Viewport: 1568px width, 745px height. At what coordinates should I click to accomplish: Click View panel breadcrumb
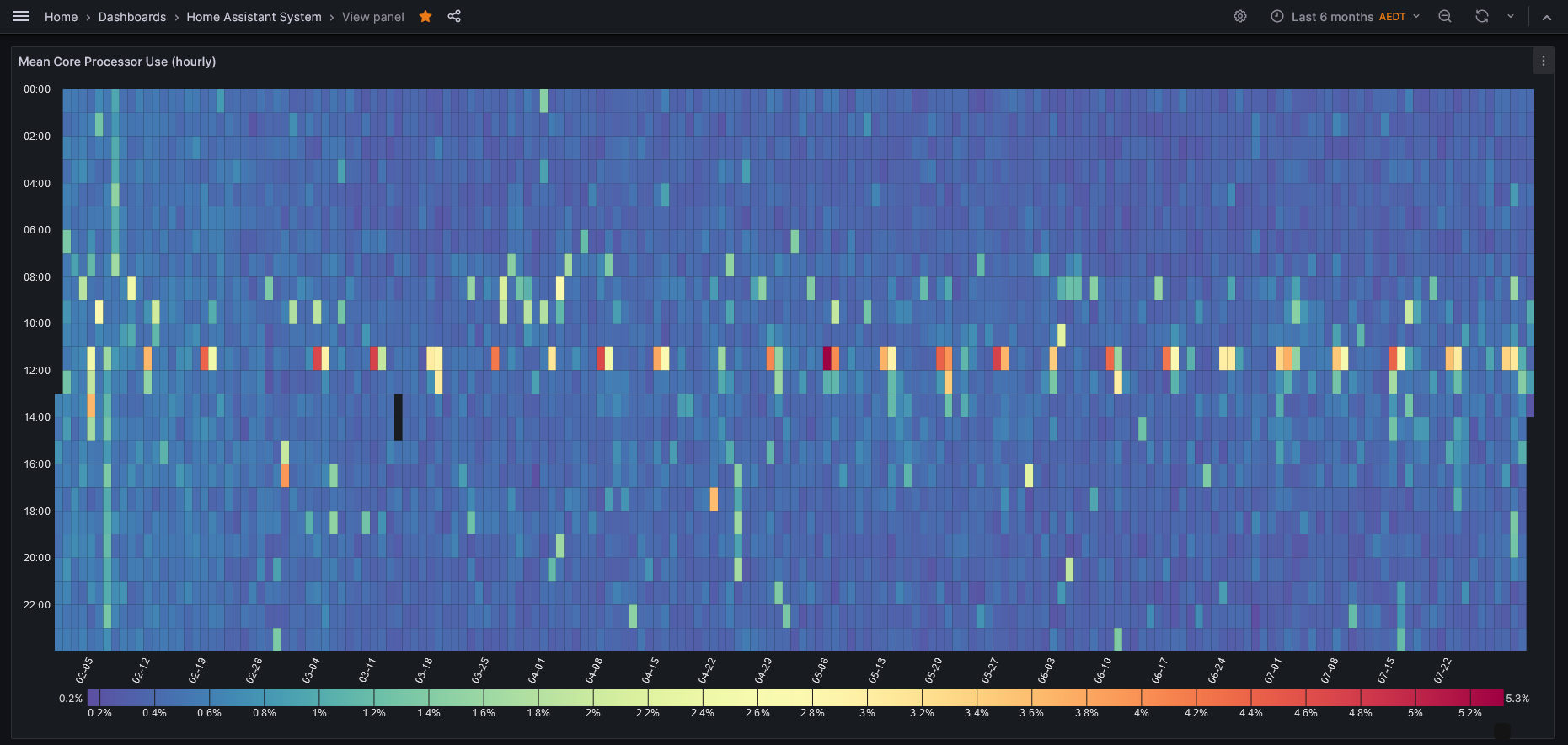pos(373,17)
